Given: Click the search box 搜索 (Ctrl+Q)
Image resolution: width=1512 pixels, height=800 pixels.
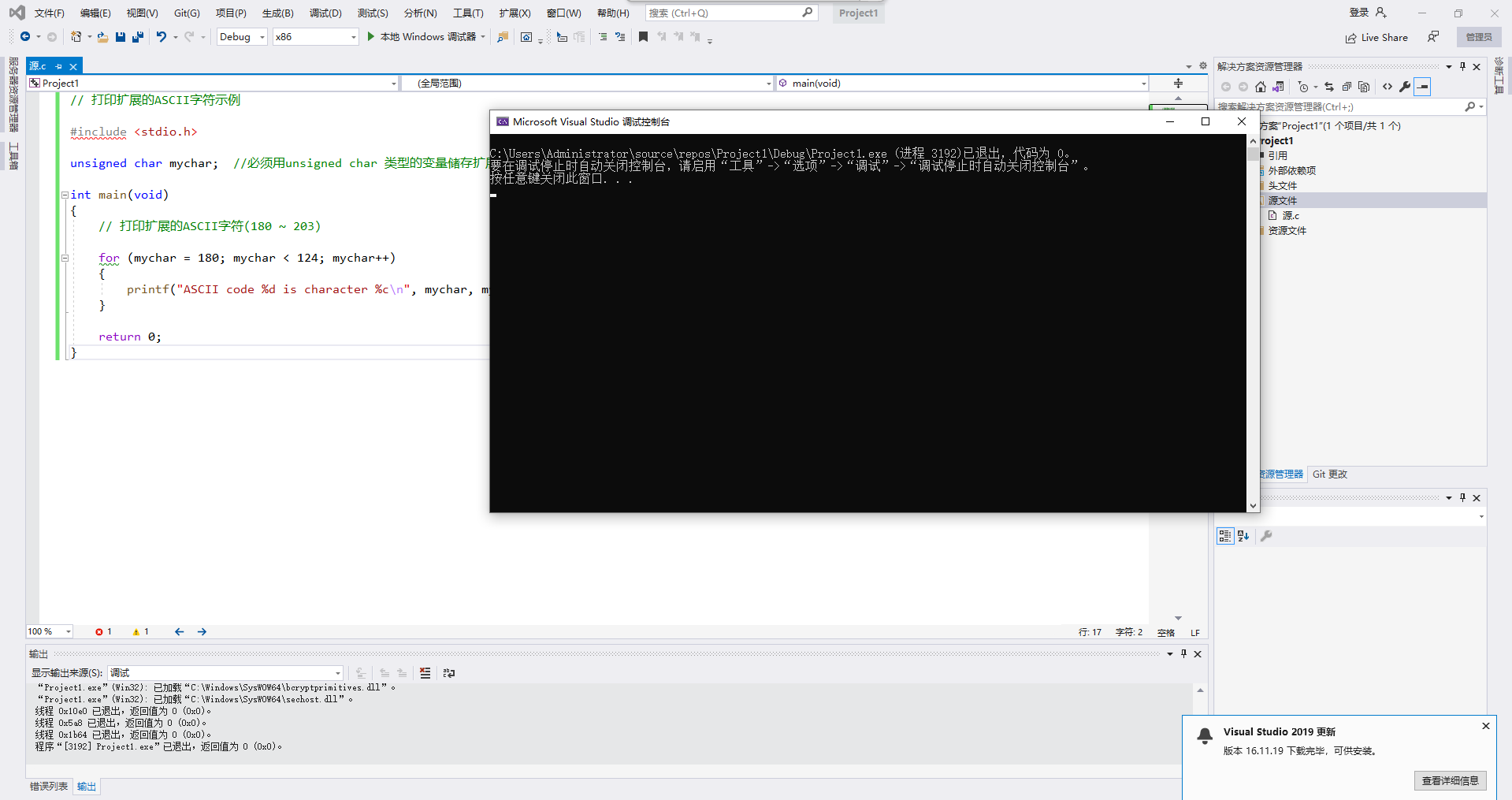Looking at the screenshot, I should [x=731, y=13].
